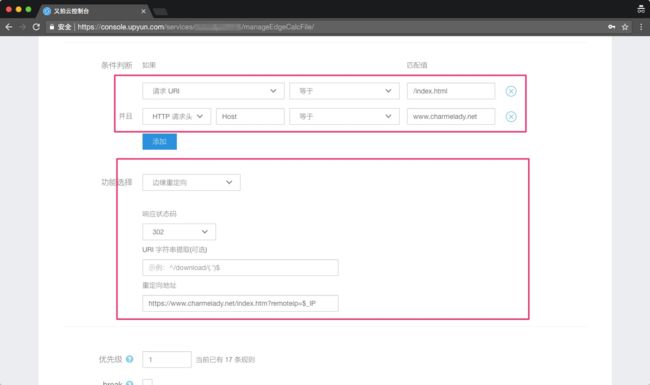This screenshot has height=385, width=650.
Task: Click the 重定向地址 URL input field
Action: 240,303
